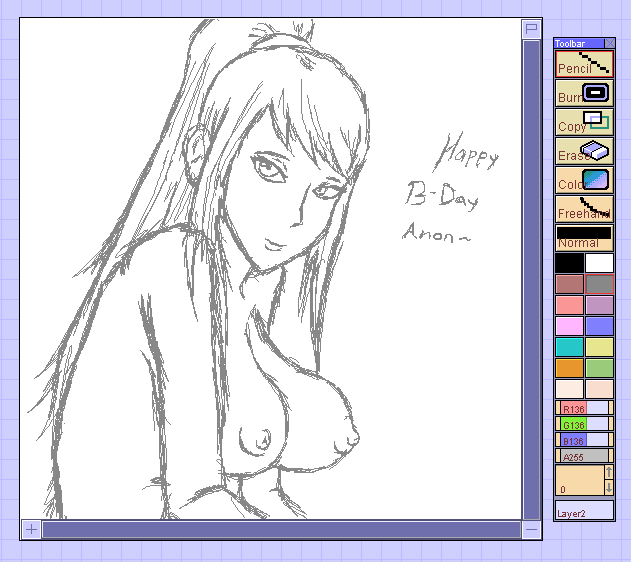
Task: Pick the white color swatch
Action: (x=599, y=263)
